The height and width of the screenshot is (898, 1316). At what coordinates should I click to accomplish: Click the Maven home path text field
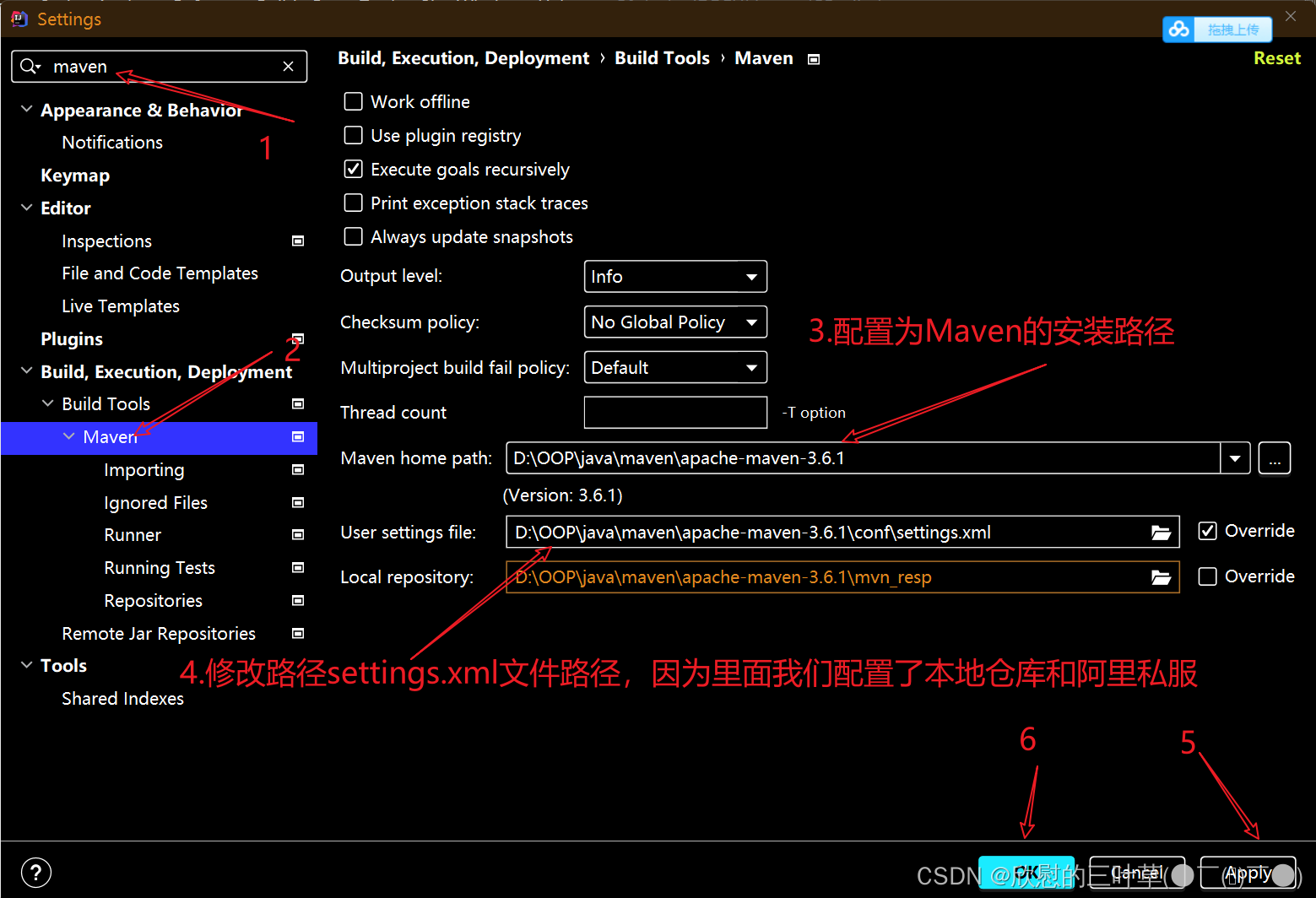863,458
